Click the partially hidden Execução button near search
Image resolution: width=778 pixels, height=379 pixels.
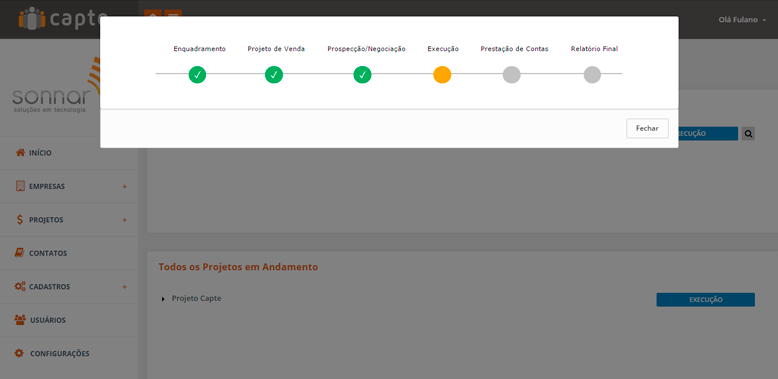click(x=708, y=134)
